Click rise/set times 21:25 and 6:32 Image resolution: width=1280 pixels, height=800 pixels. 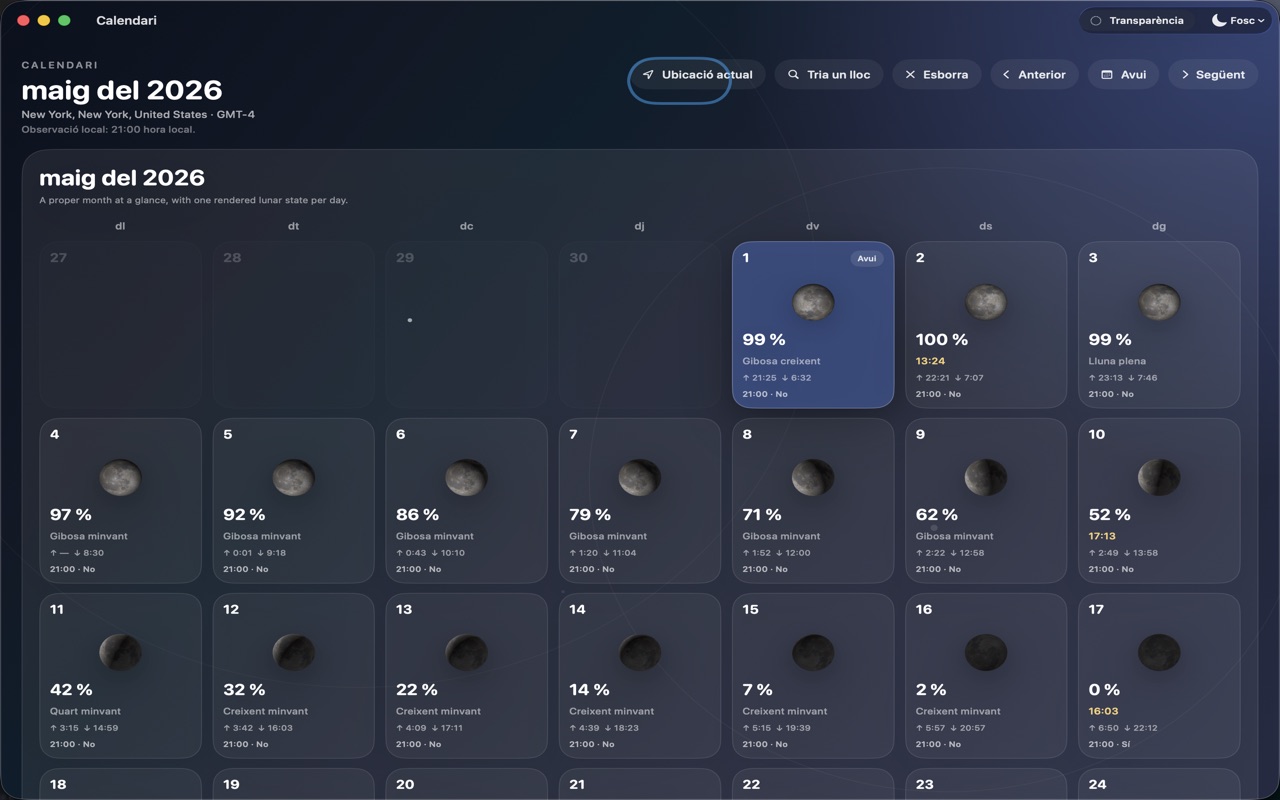[777, 378]
